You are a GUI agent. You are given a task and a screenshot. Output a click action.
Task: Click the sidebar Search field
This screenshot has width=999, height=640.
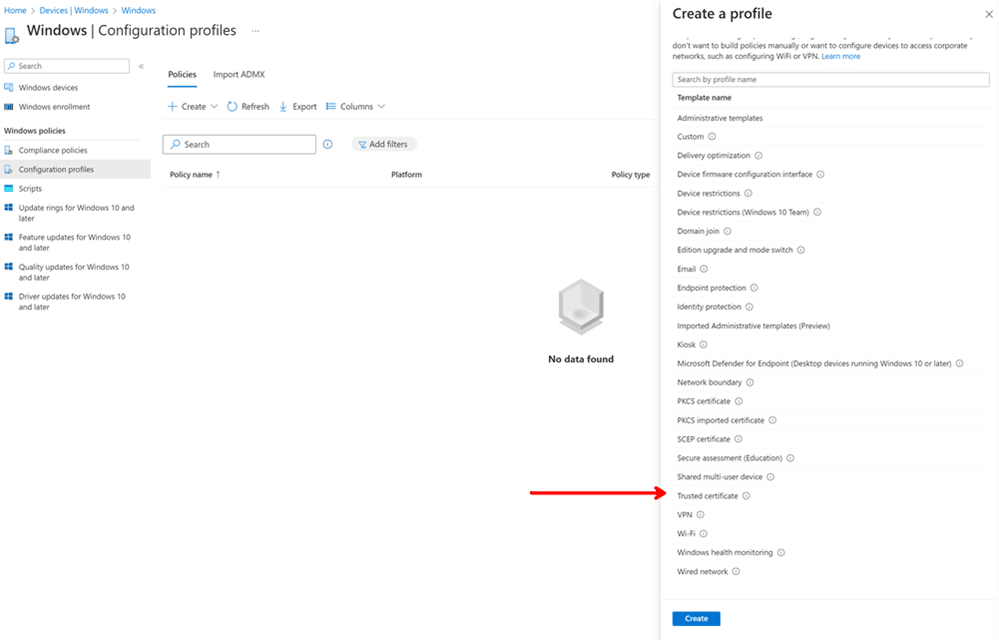click(x=67, y=66)
